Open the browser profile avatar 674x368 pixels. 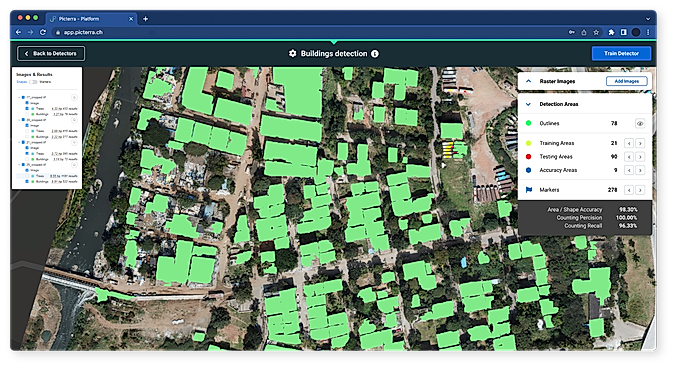click(x=636, y=32)
